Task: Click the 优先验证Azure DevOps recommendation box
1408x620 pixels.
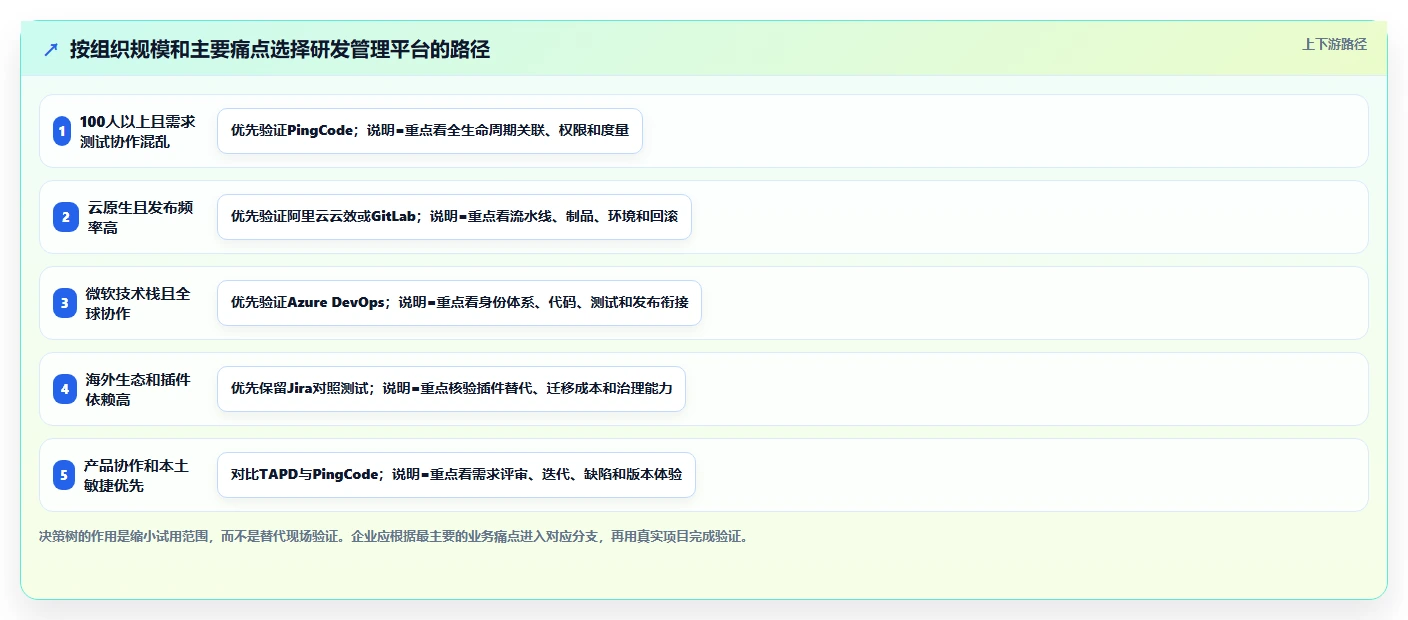Action: pos(459,303)
